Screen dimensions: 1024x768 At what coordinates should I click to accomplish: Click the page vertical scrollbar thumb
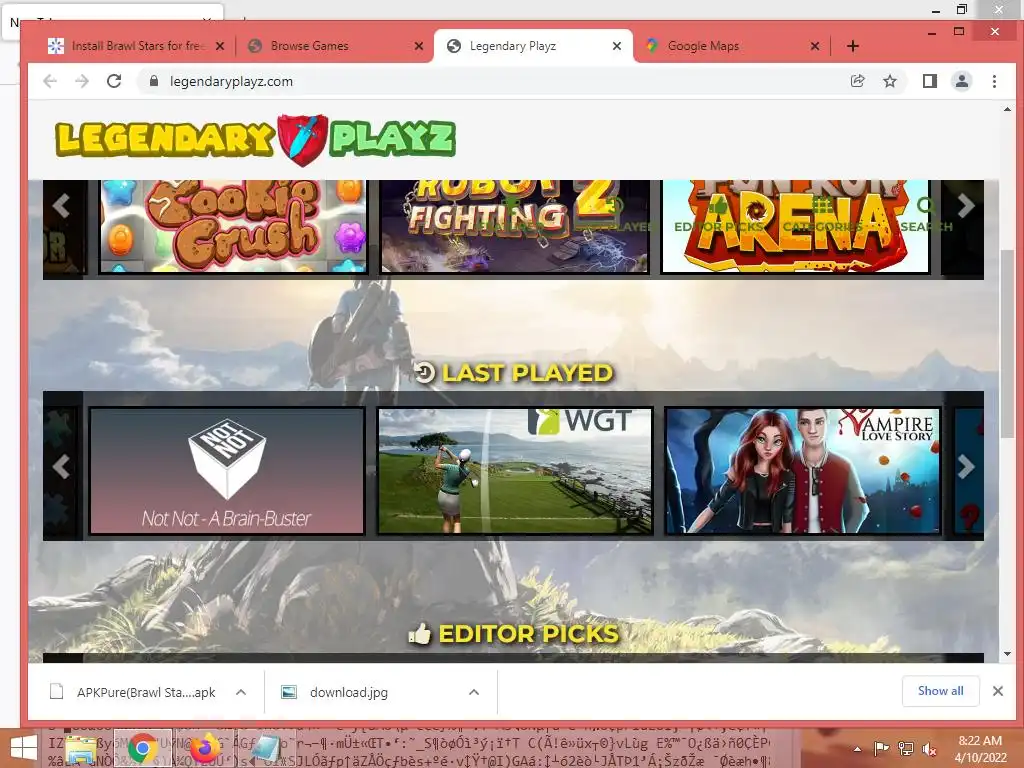[1007, 343]
